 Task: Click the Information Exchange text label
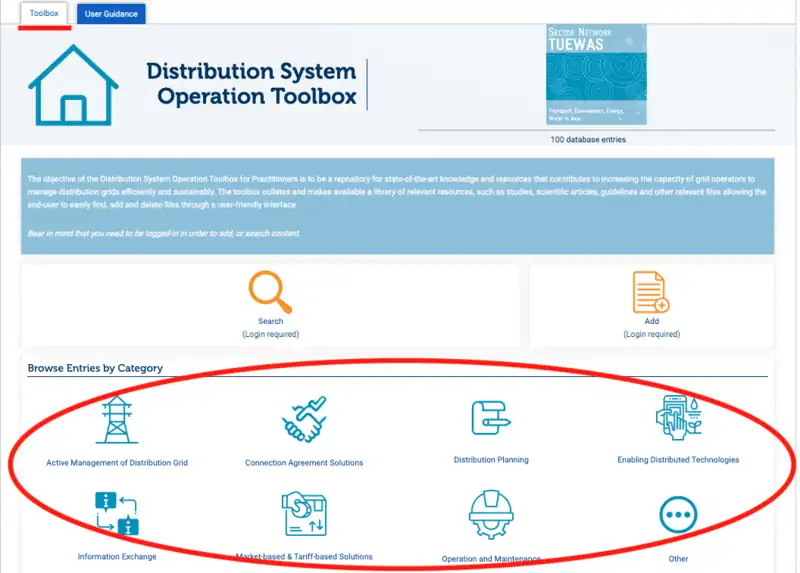coord(117,556)
